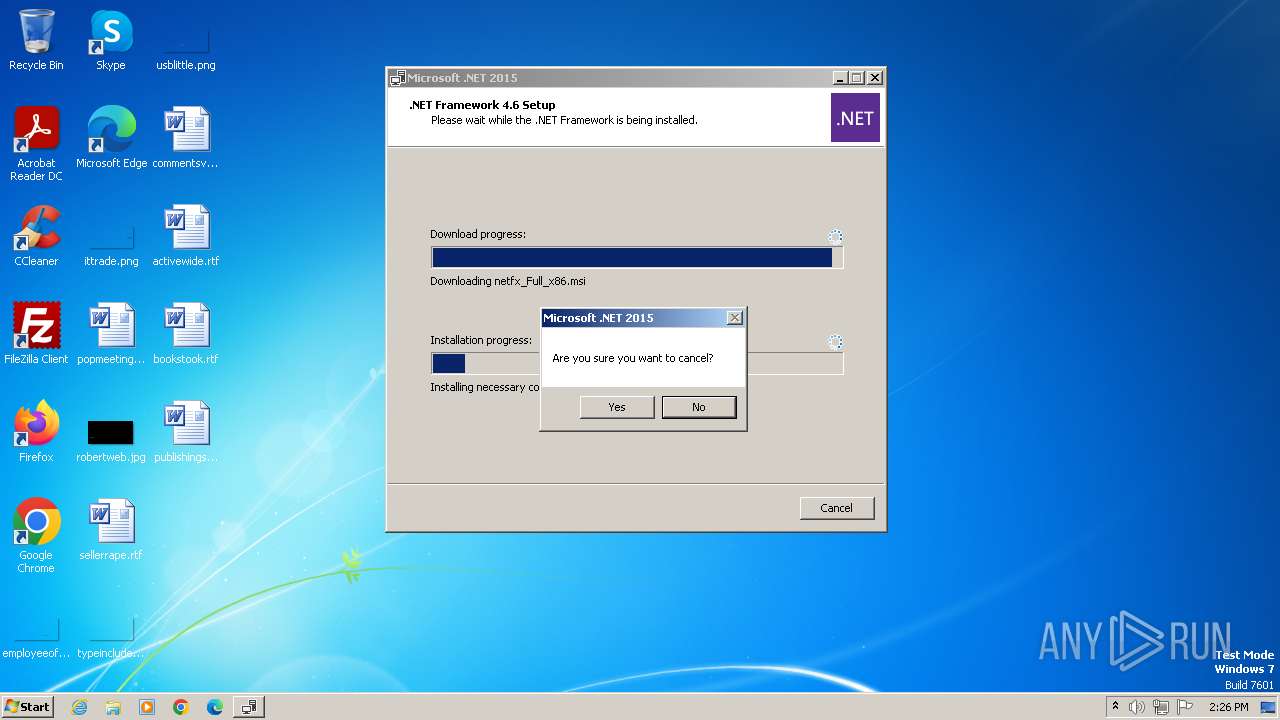Open Chrome from the taskbar
1280x720 pixels.
click(181, 707)
